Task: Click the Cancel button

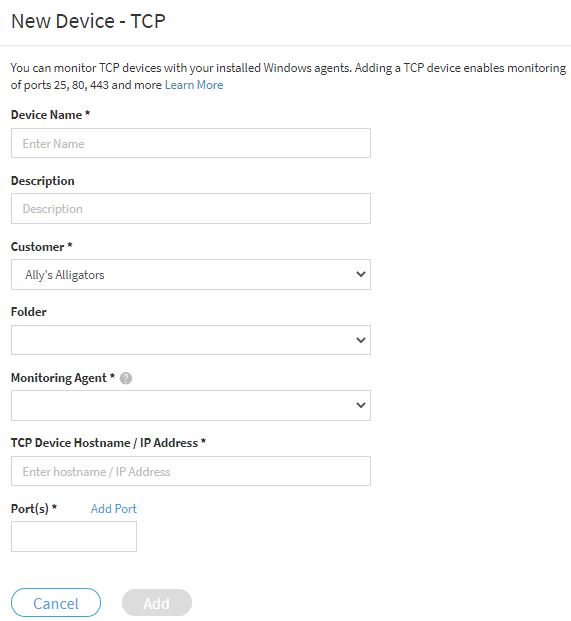Action: (x=56, y=603)
